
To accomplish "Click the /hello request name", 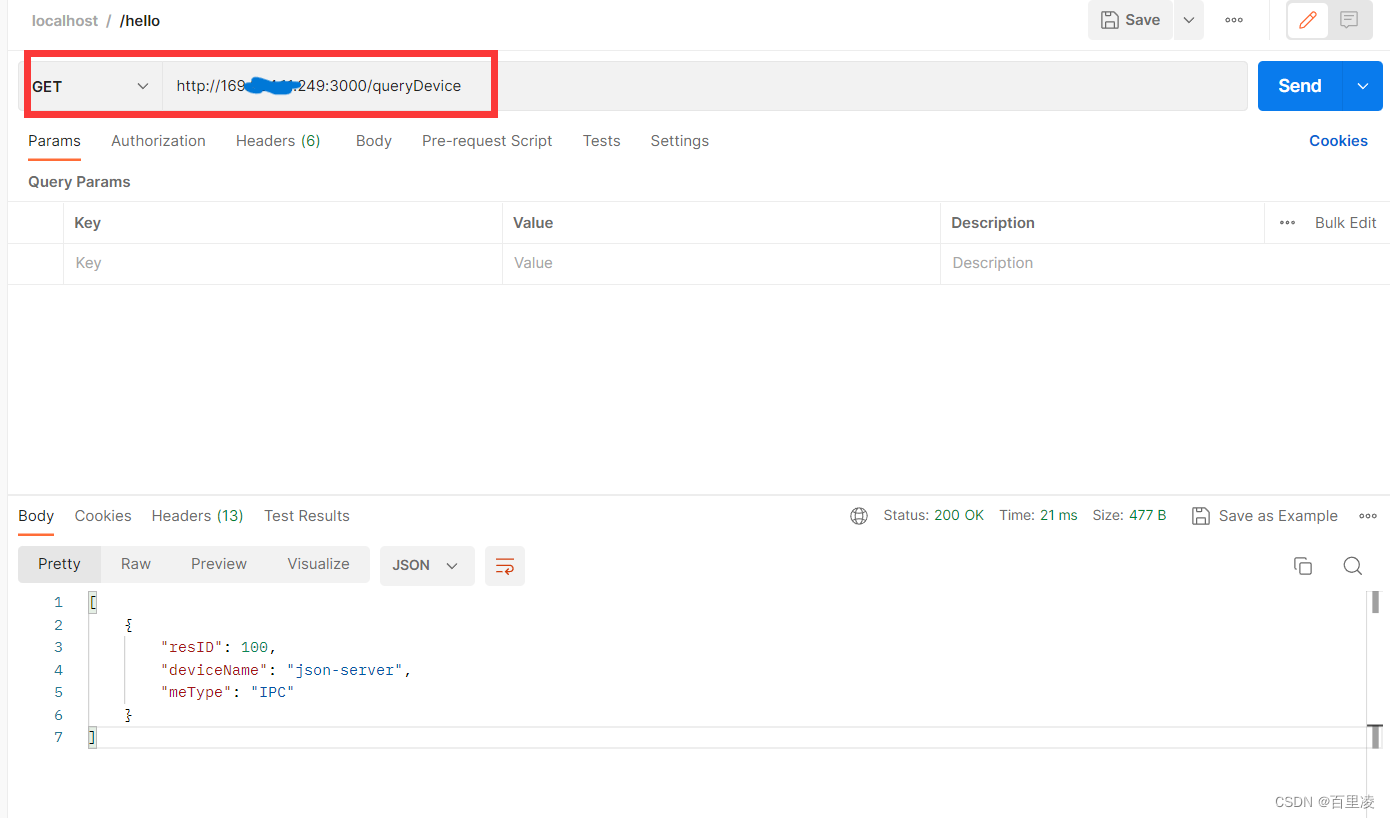I will tap(140, 21).
